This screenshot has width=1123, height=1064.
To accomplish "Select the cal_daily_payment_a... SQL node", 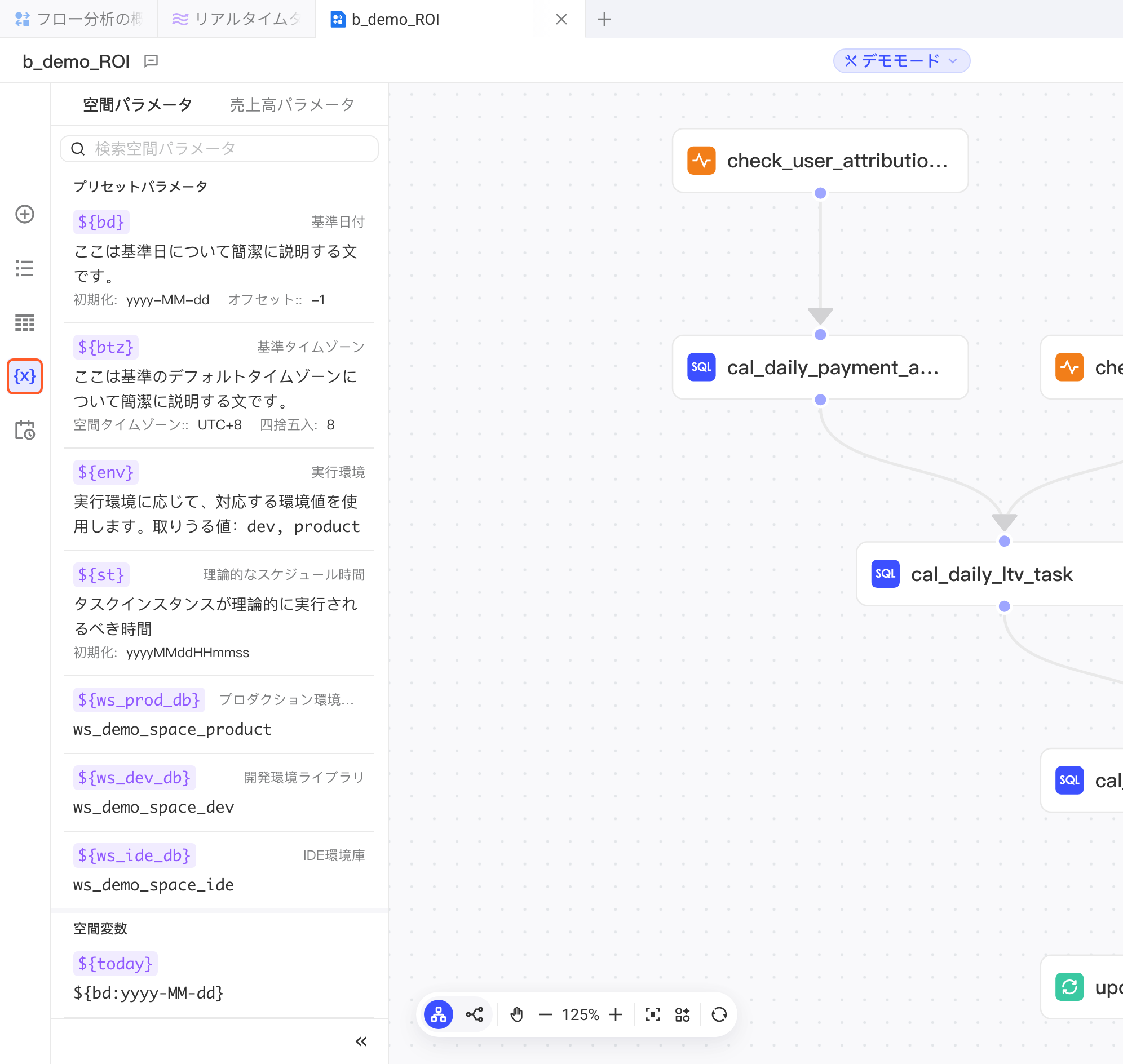I will pyautogui.click(x=820, y=367).
